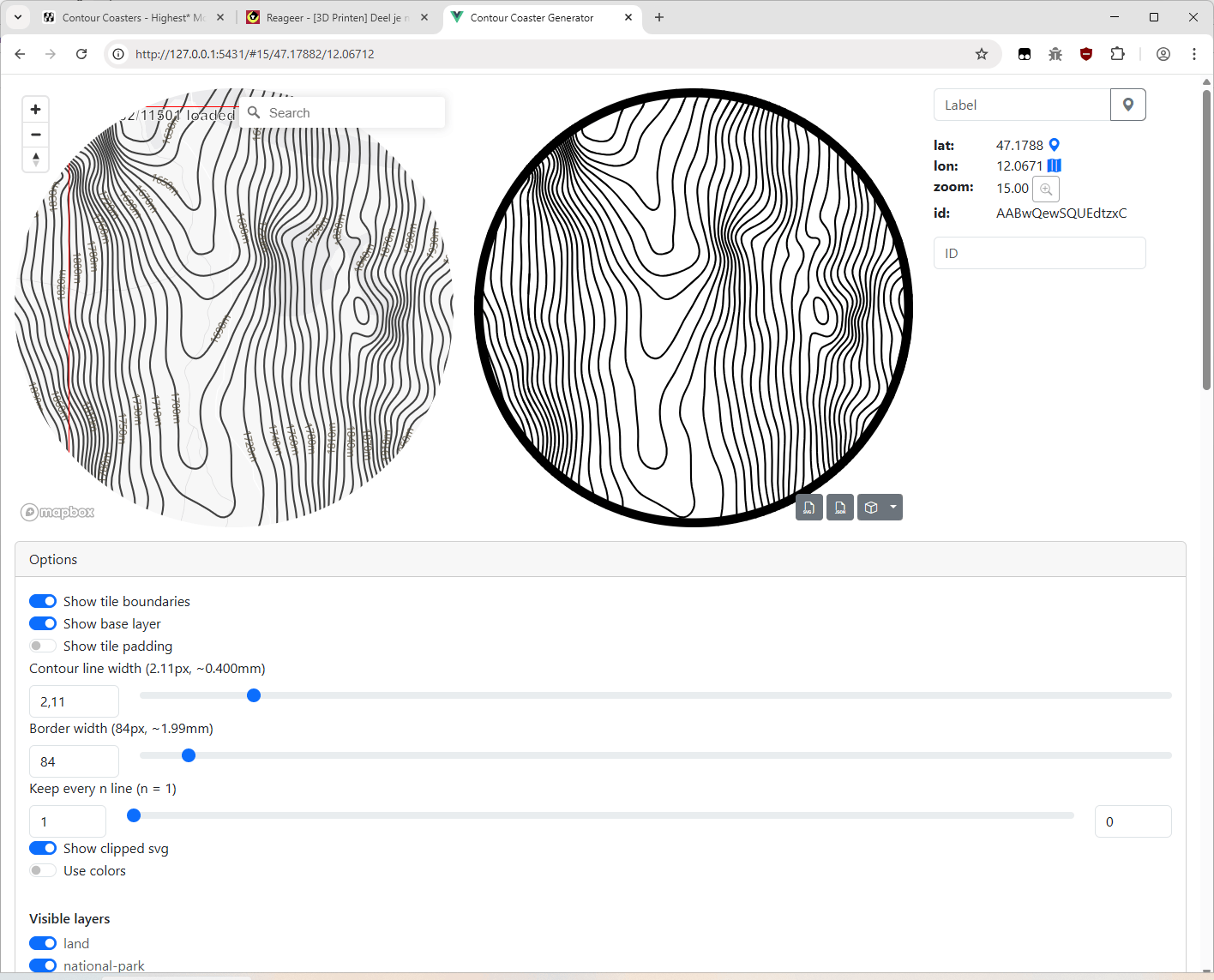Open the Reageer 3D Printen tab

334,17
